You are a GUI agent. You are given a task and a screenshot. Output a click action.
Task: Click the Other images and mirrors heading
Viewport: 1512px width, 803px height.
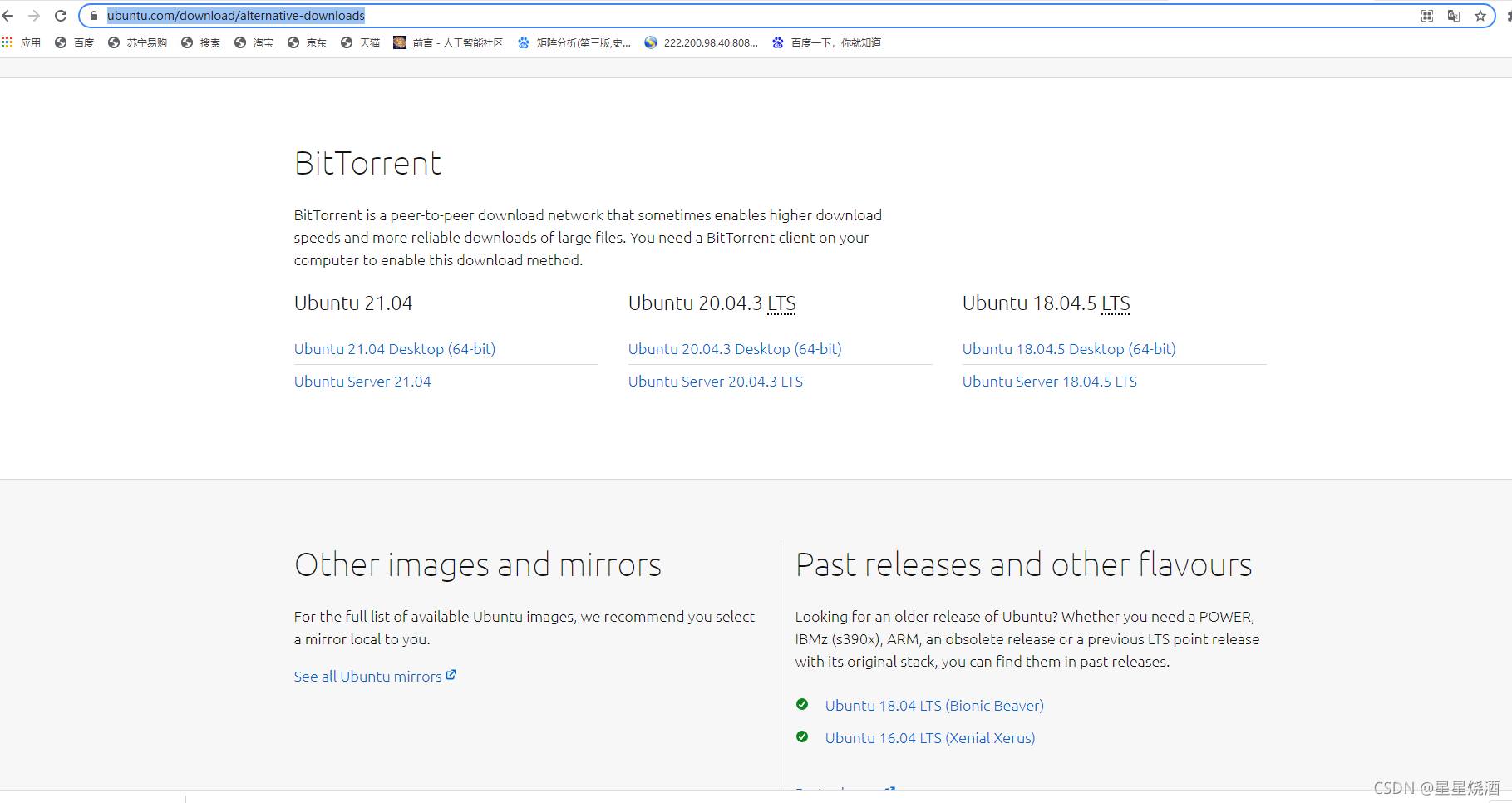478,565
